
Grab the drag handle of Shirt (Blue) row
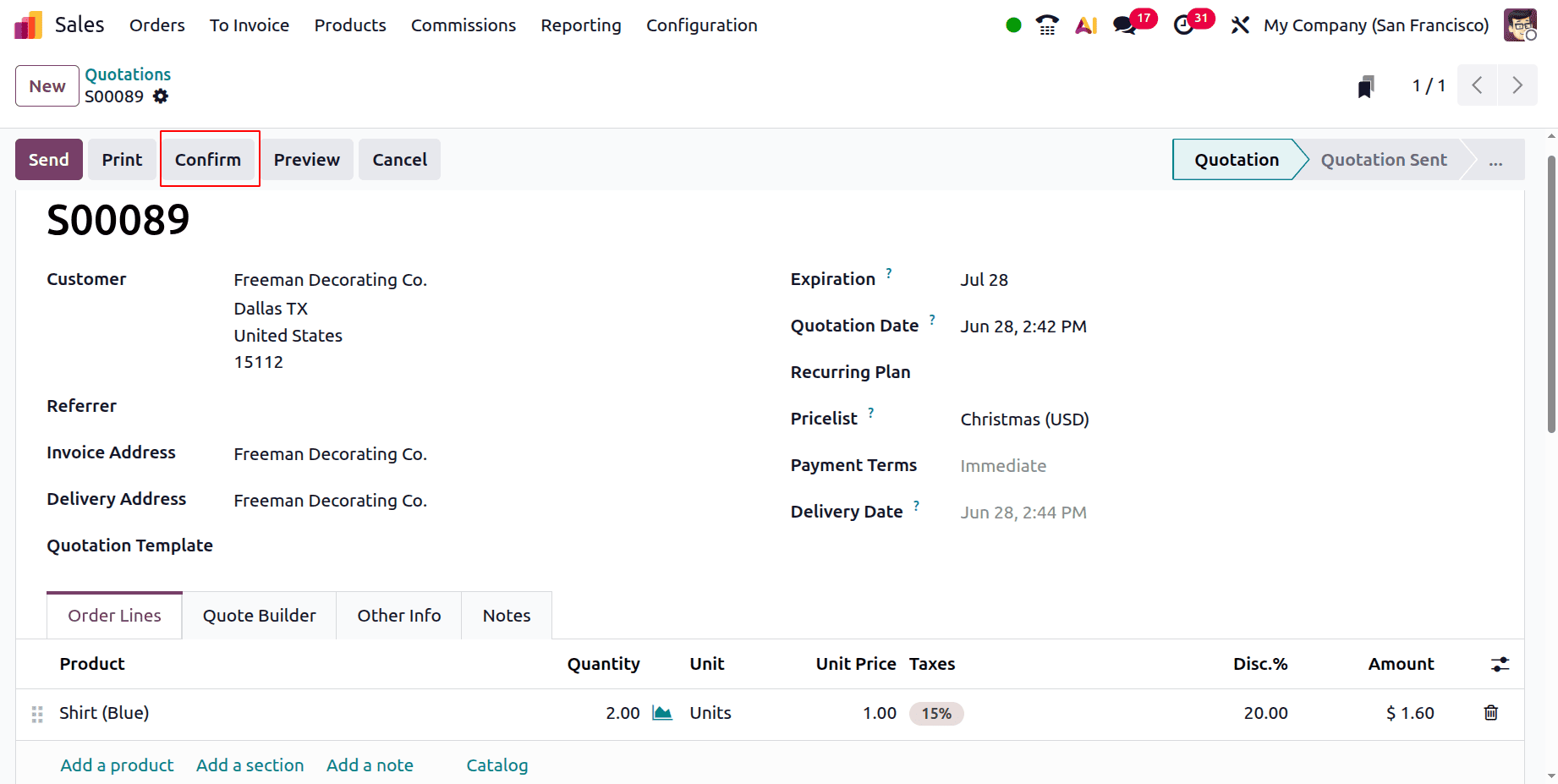tap(37, 714)
